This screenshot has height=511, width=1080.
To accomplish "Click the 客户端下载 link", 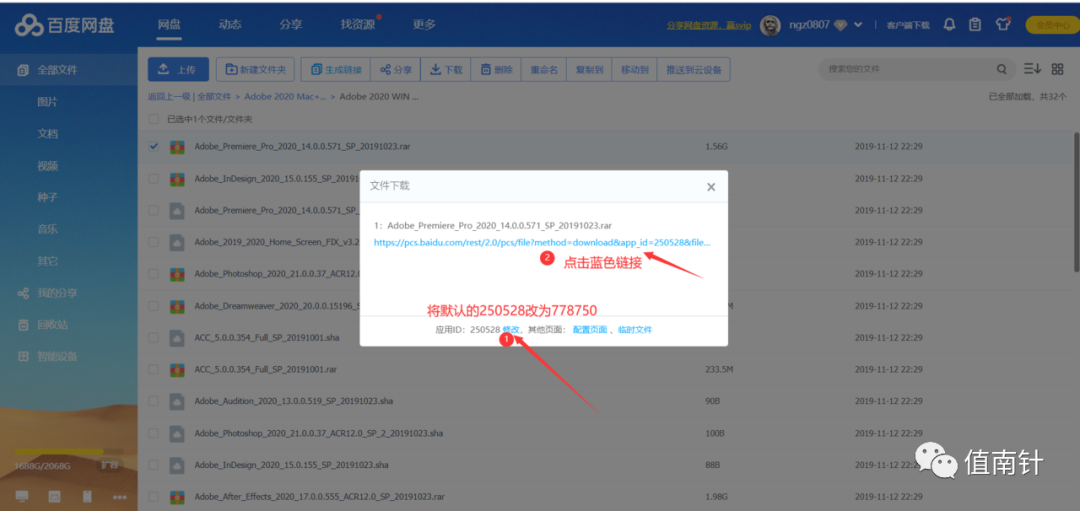I will tap(908, 25).
